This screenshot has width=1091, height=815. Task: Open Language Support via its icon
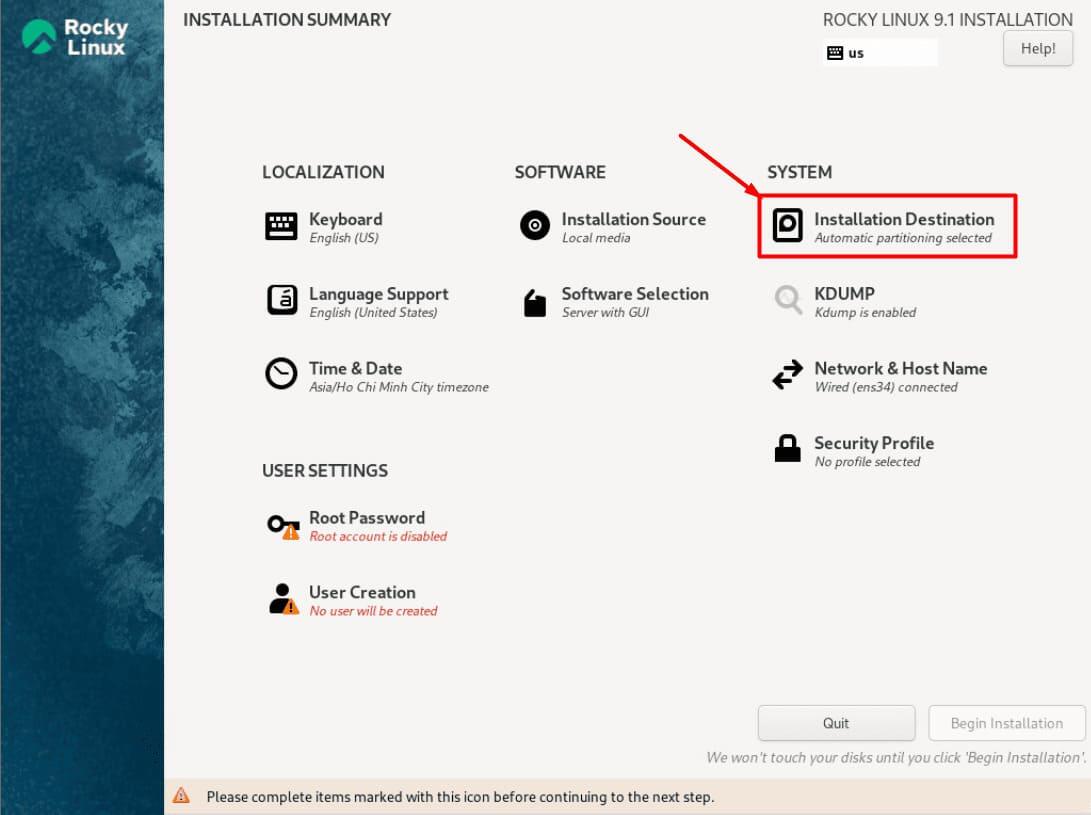(x=281, y=300)
